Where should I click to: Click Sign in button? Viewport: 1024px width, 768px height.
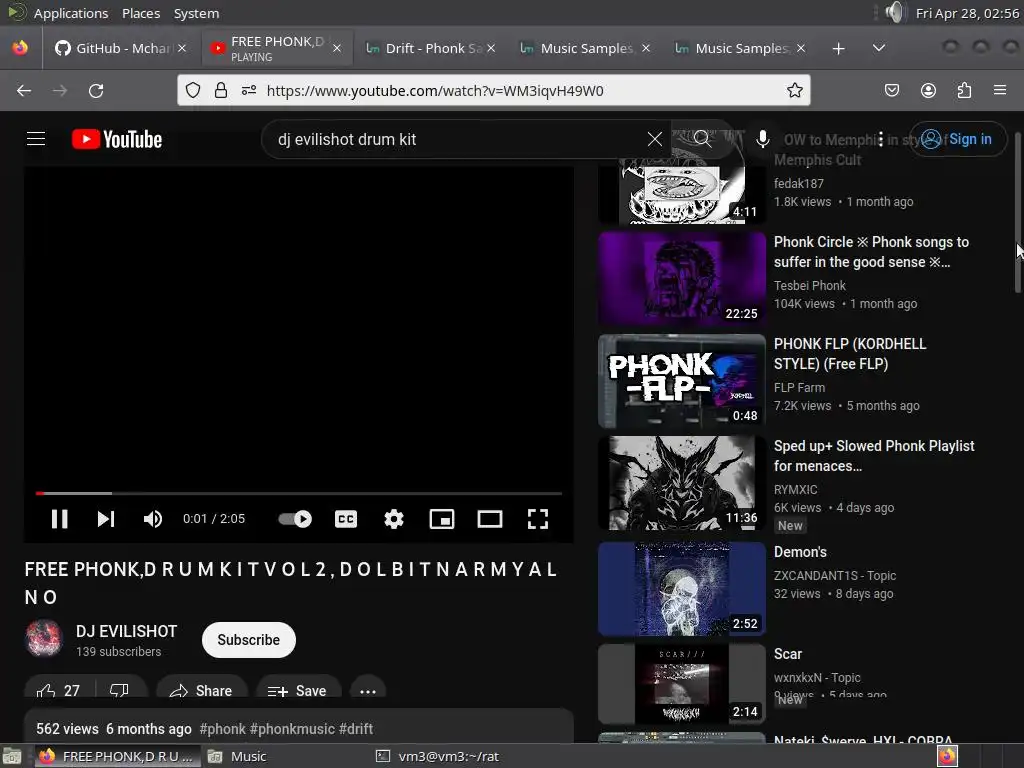tap(957, 139)
